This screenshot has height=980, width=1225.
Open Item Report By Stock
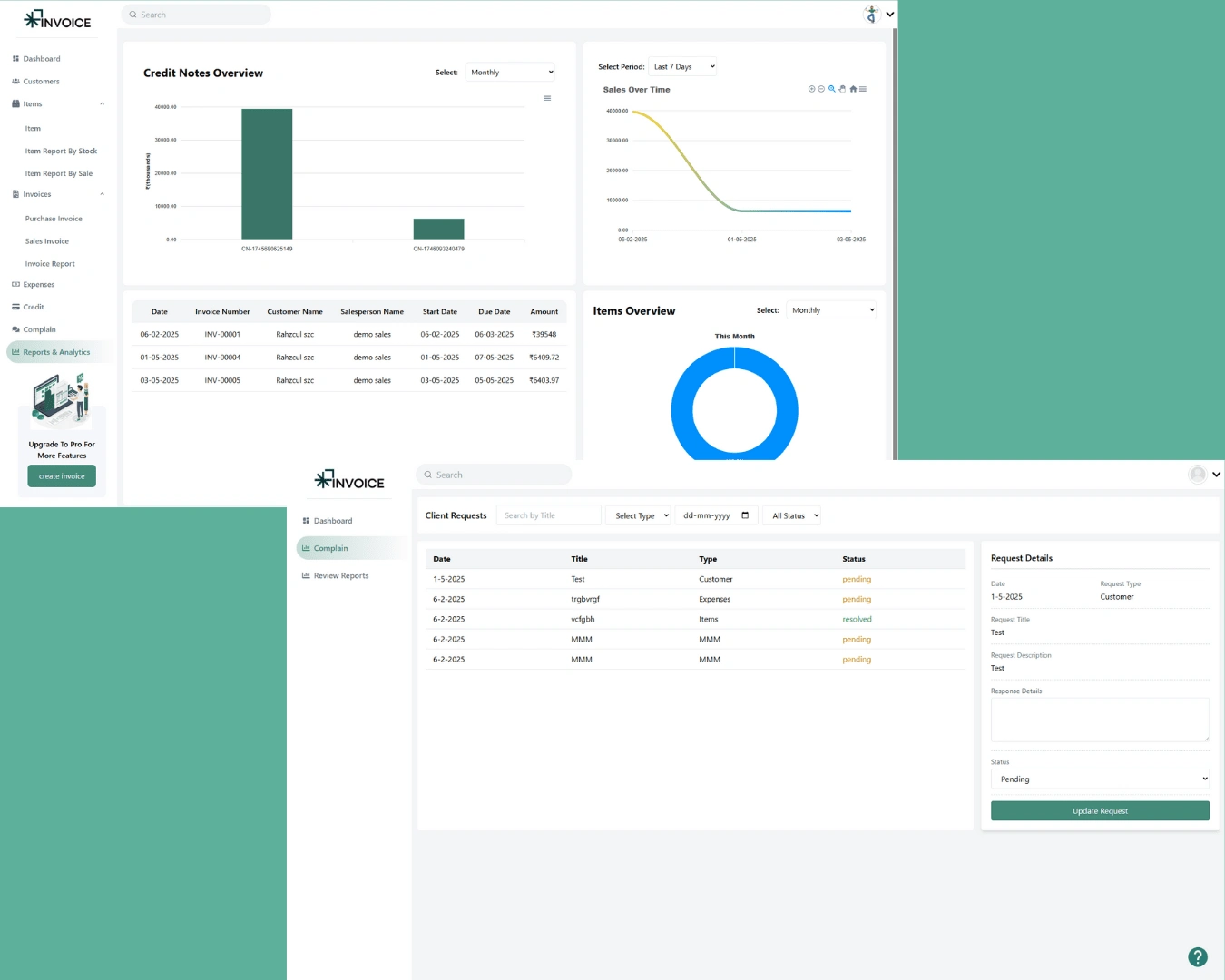(61, 152)
